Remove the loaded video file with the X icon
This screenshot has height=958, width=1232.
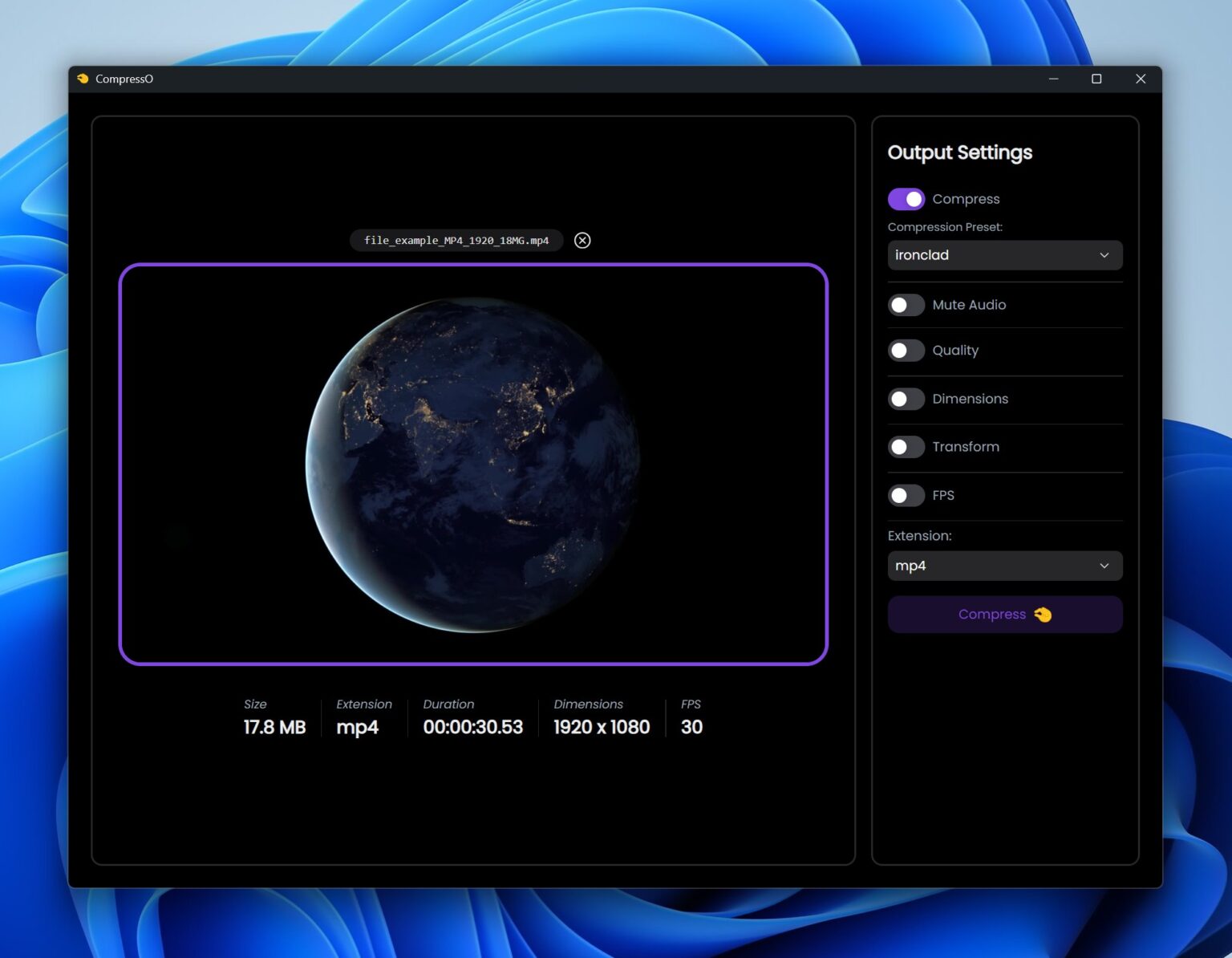(582, 241)
